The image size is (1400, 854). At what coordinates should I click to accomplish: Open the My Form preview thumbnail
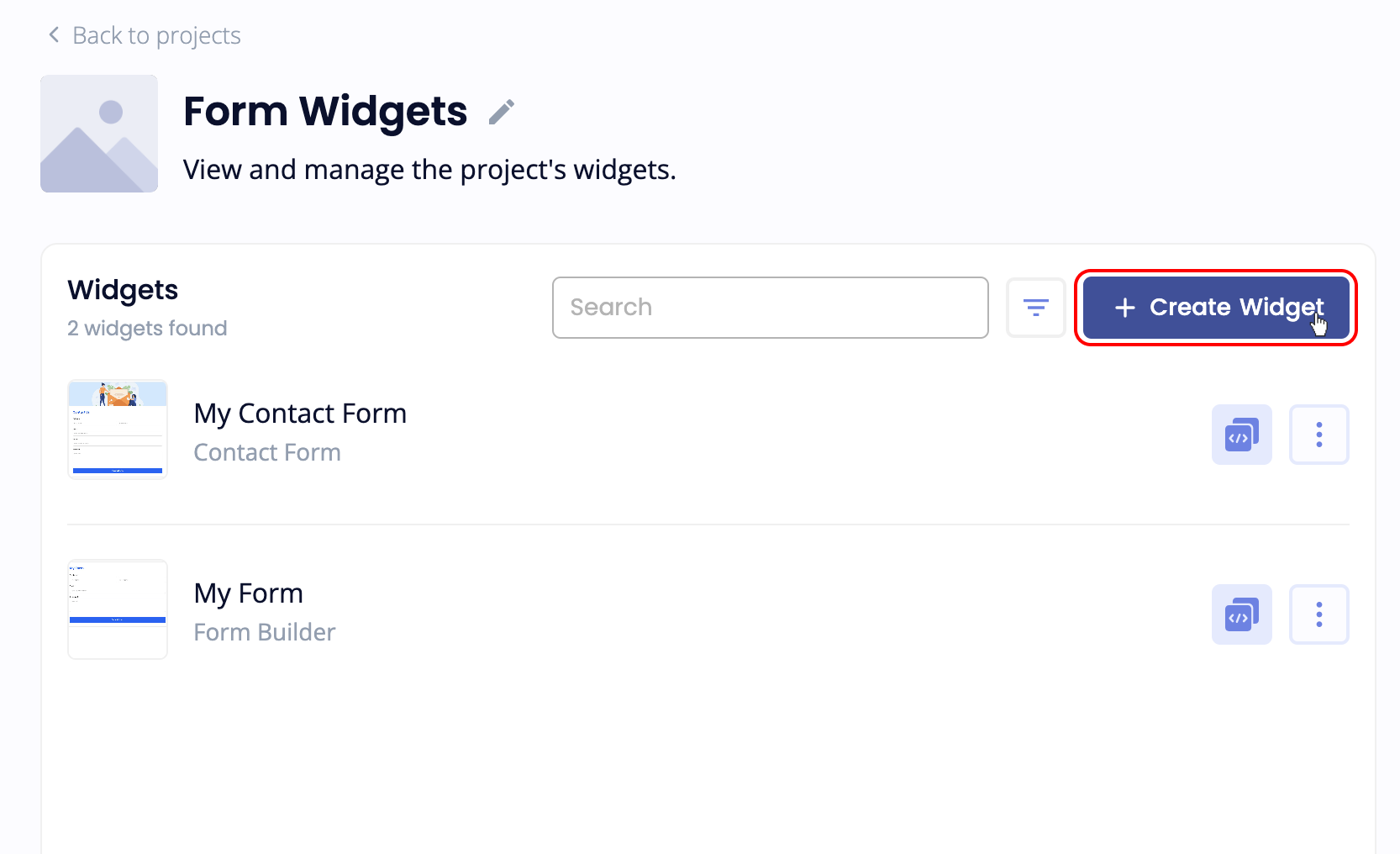pyautogui.click(x=117, y=609)
